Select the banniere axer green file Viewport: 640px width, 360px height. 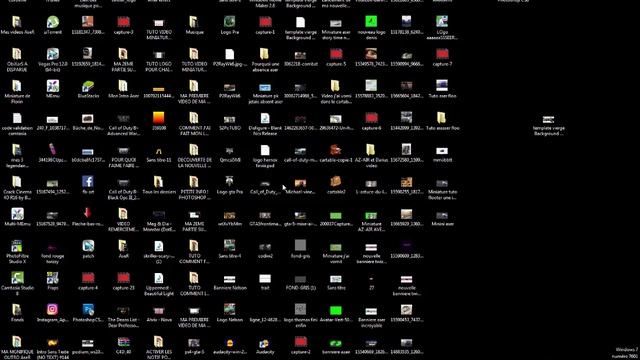pyautogui.click(x=336, y=343)
